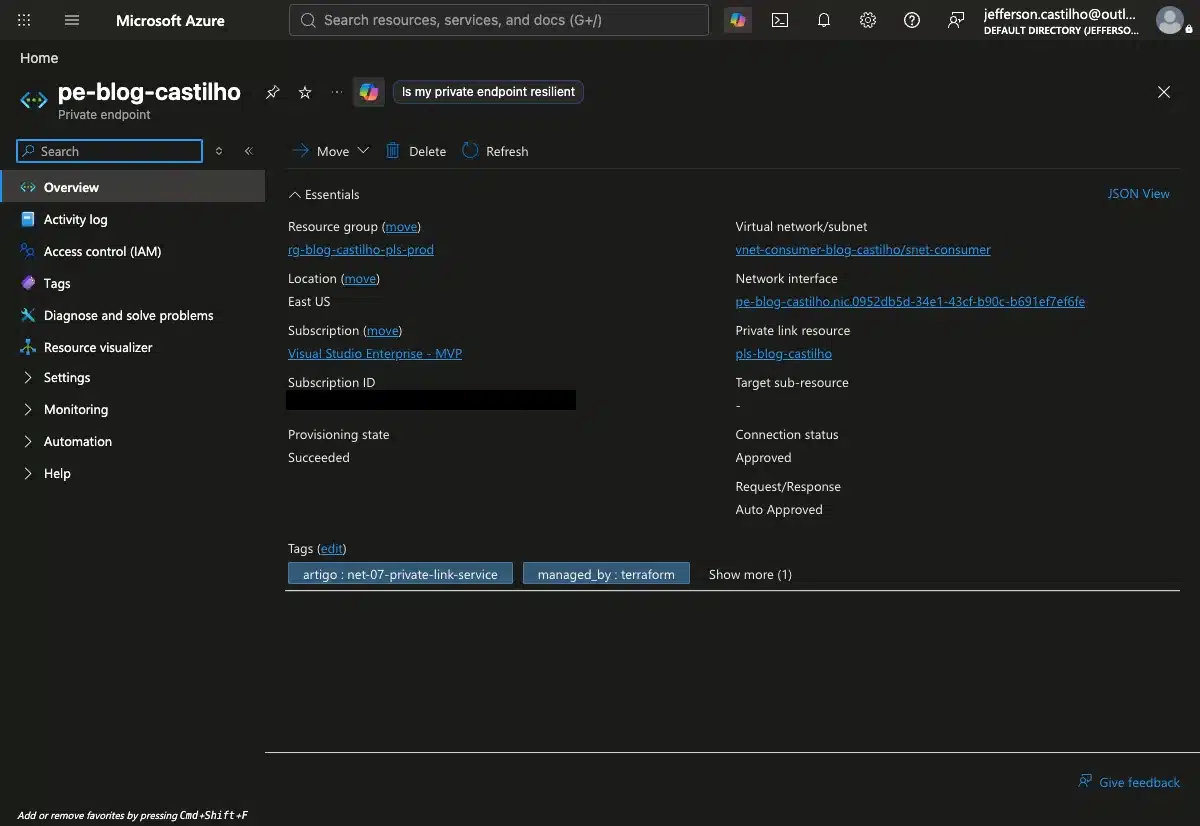Click the Delete trash icon
Viewport: 1200px width, 826px height.
tap(393, 151)
